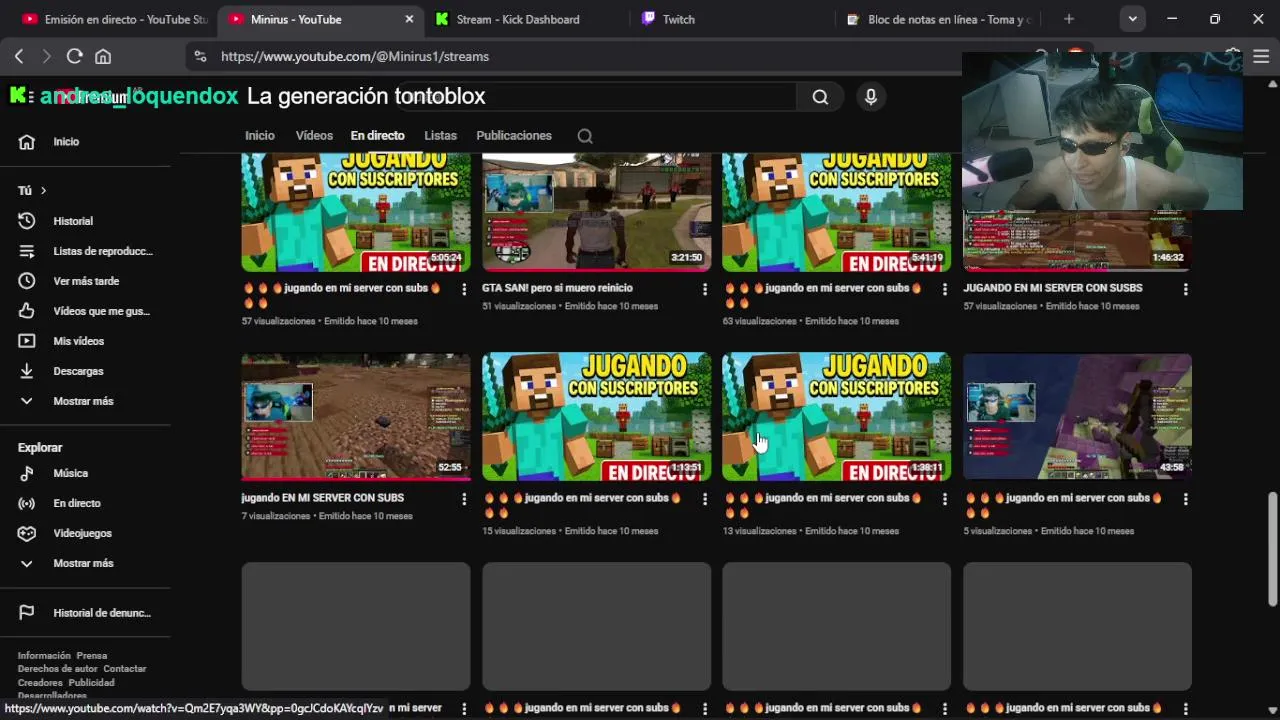This screenshot has width=1280, height=720.
Task: Open Creadores footer link
Action: [x=40, y=683]
